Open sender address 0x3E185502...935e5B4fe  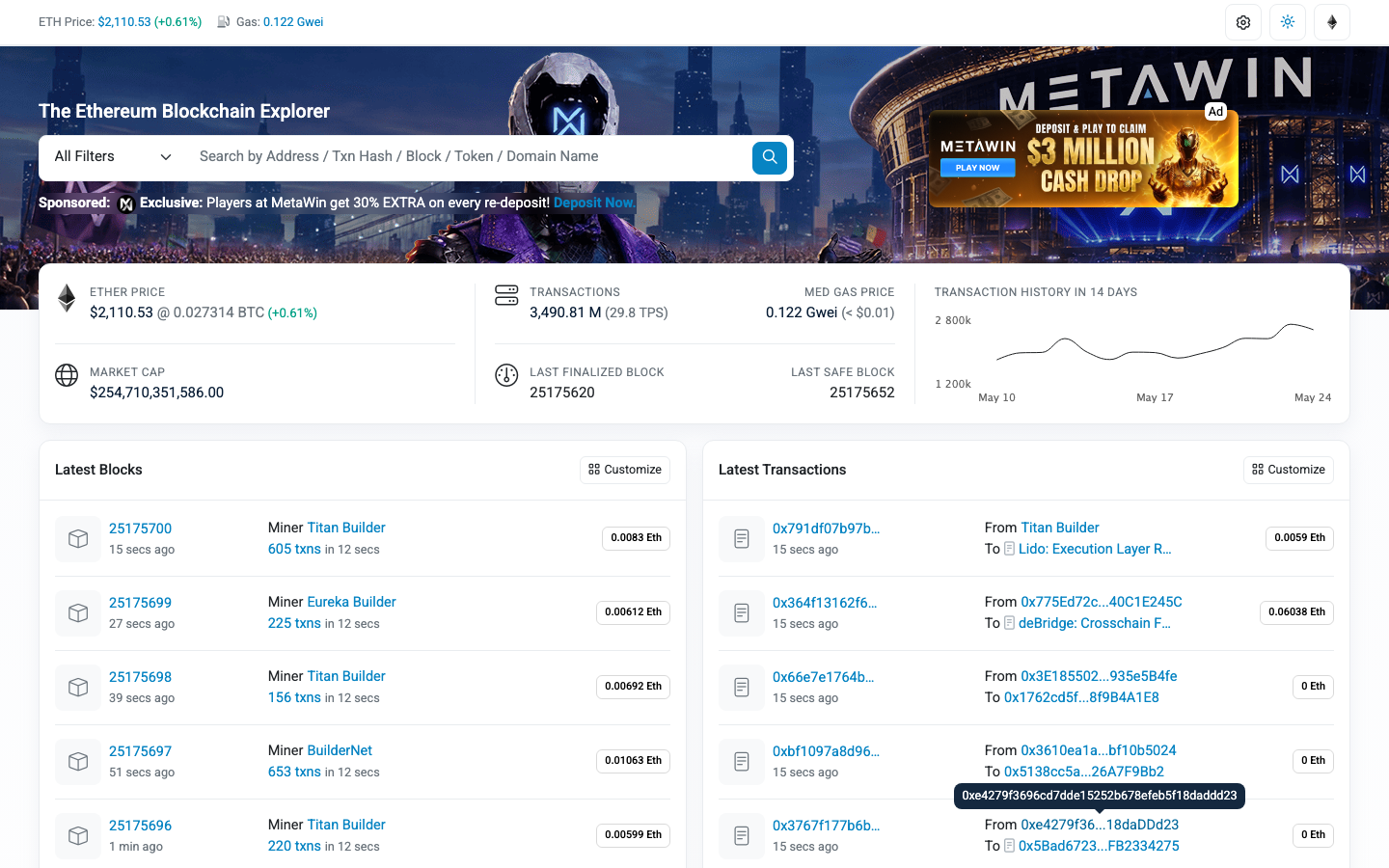point(1099,676)
